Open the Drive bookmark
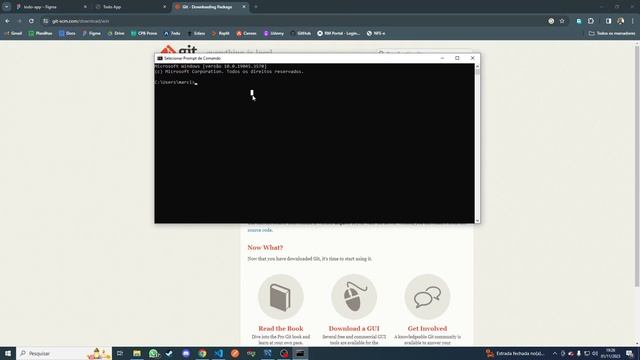Screen dimensions: 640x360 click(x=116, y=33)
